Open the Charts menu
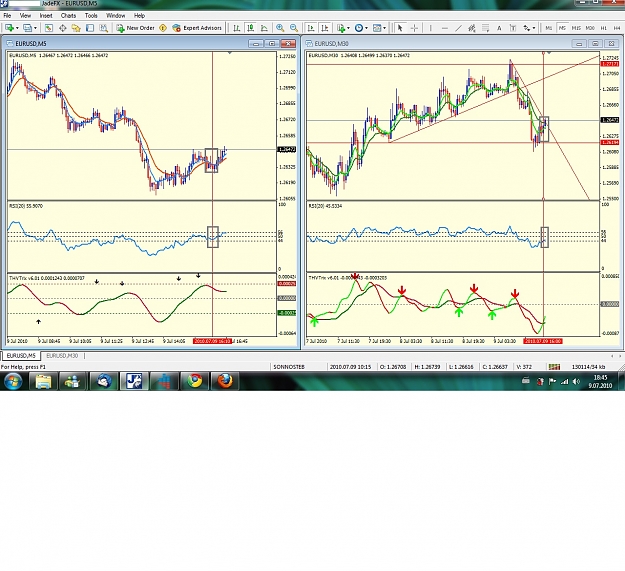The height and width of the screenshot is (571, 625). coord(68,16)
